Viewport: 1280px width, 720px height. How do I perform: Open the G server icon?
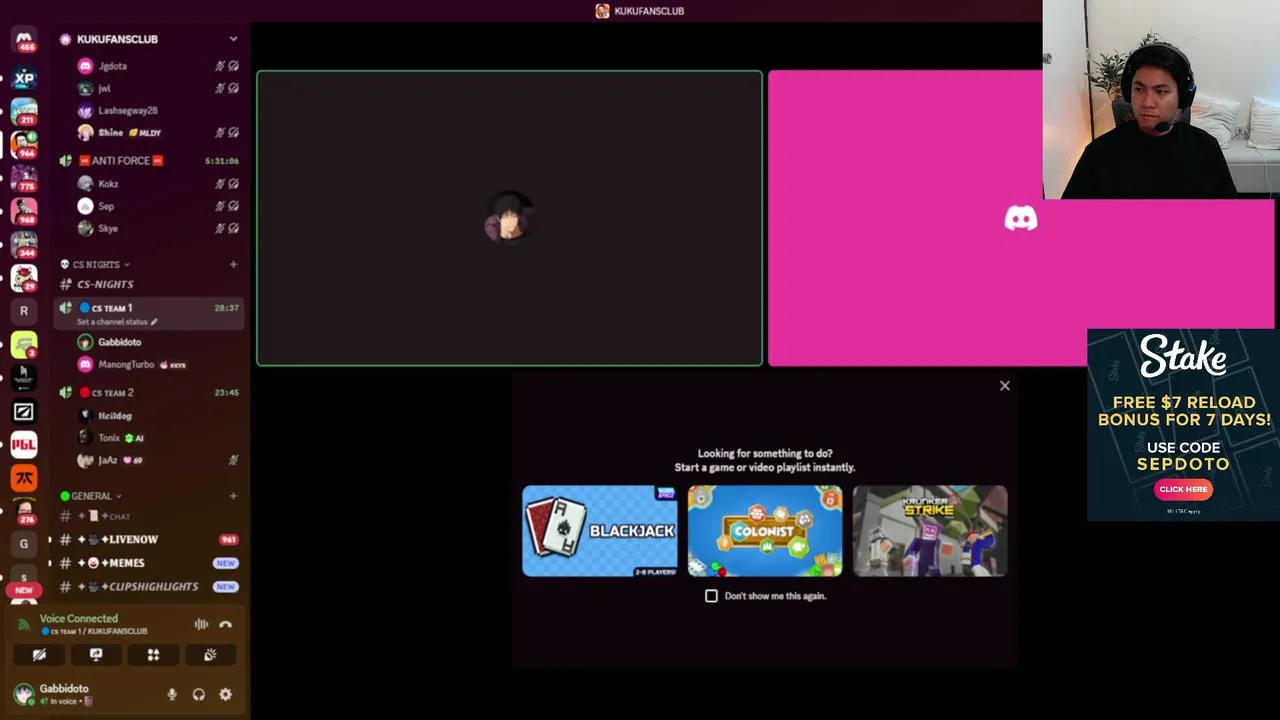pos(24,544)
